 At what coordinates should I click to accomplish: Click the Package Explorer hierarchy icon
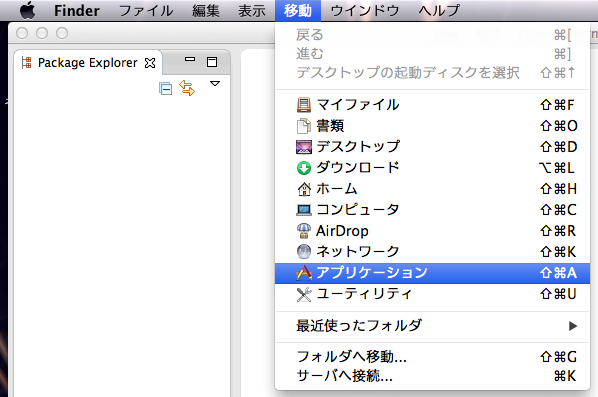26,63
